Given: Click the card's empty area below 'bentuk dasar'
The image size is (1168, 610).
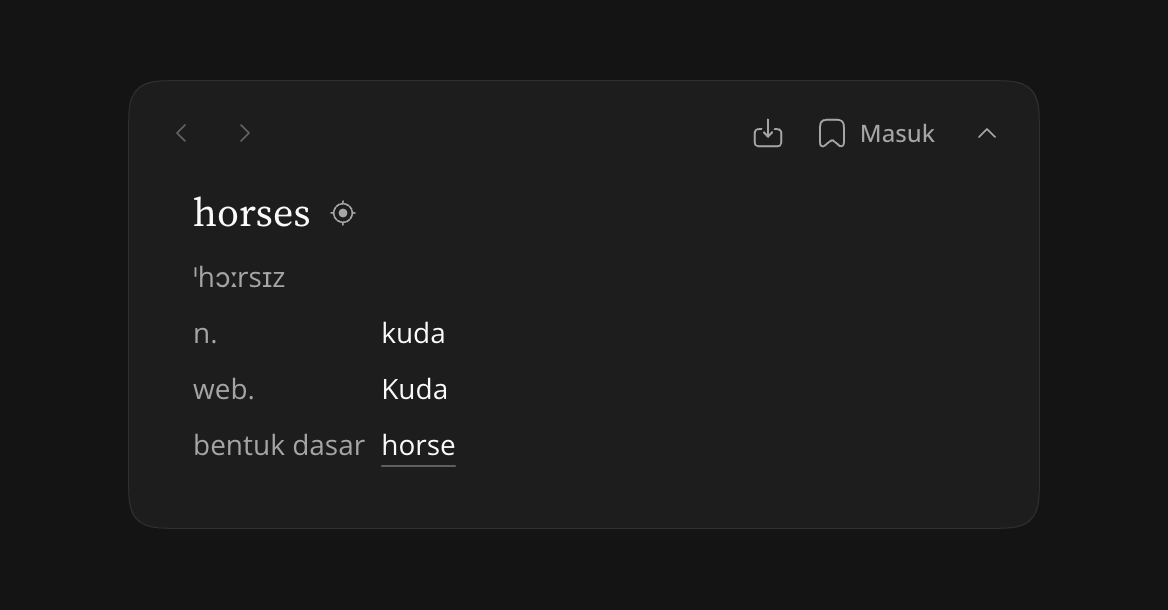Looking at the screenshot, I should tap(279, 495).
